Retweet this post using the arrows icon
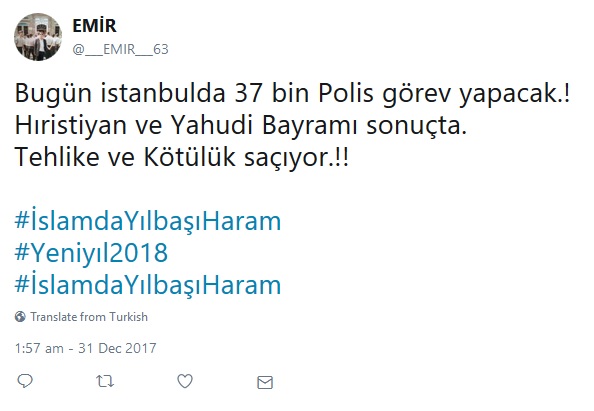The image size is (594, 411). tap(105, 381)
